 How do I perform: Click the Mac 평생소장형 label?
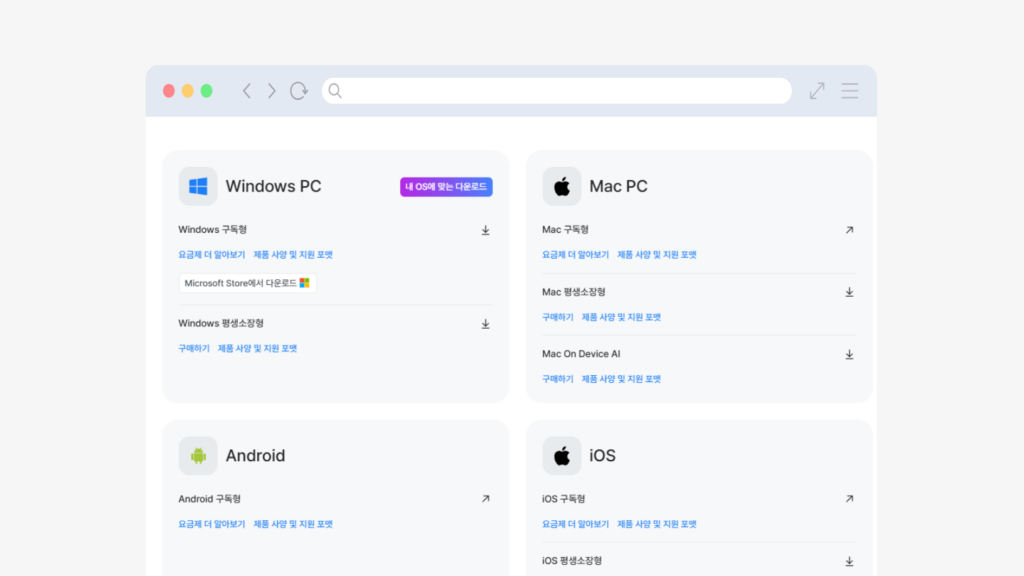(x=573, y=292)
